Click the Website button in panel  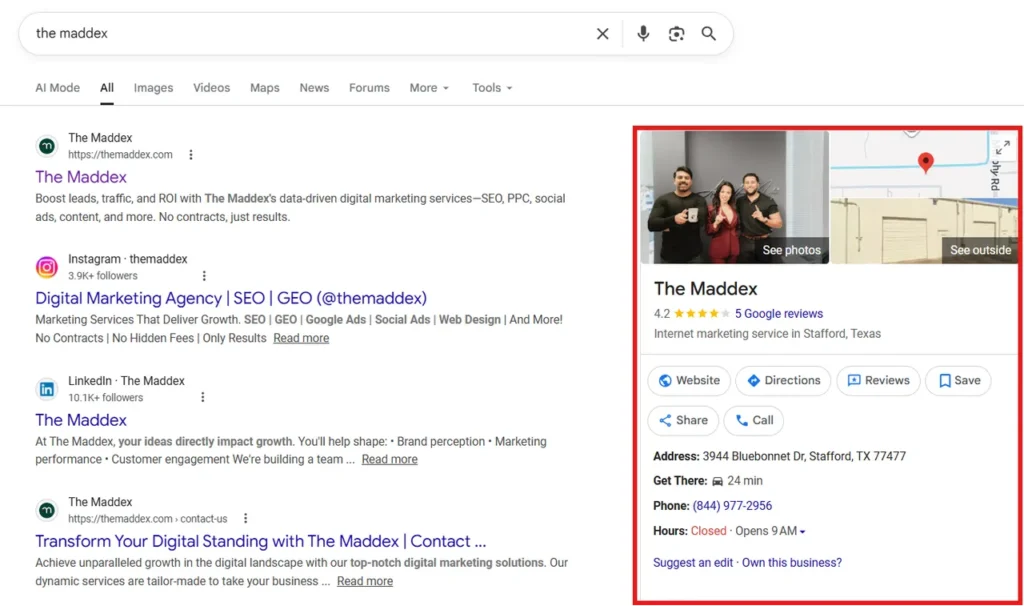pos(689,381)
